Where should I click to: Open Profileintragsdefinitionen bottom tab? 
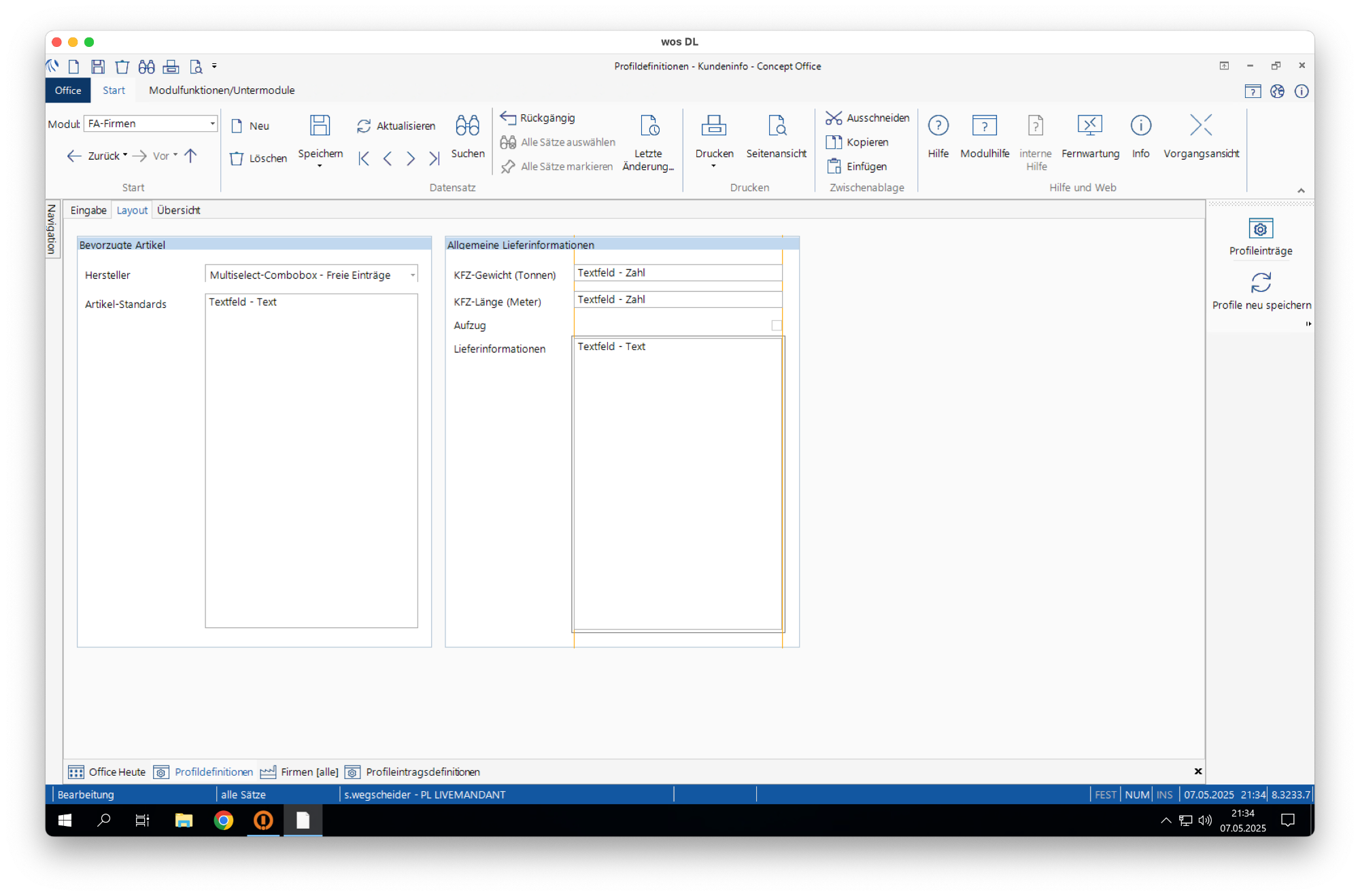[x=413, y=772]
